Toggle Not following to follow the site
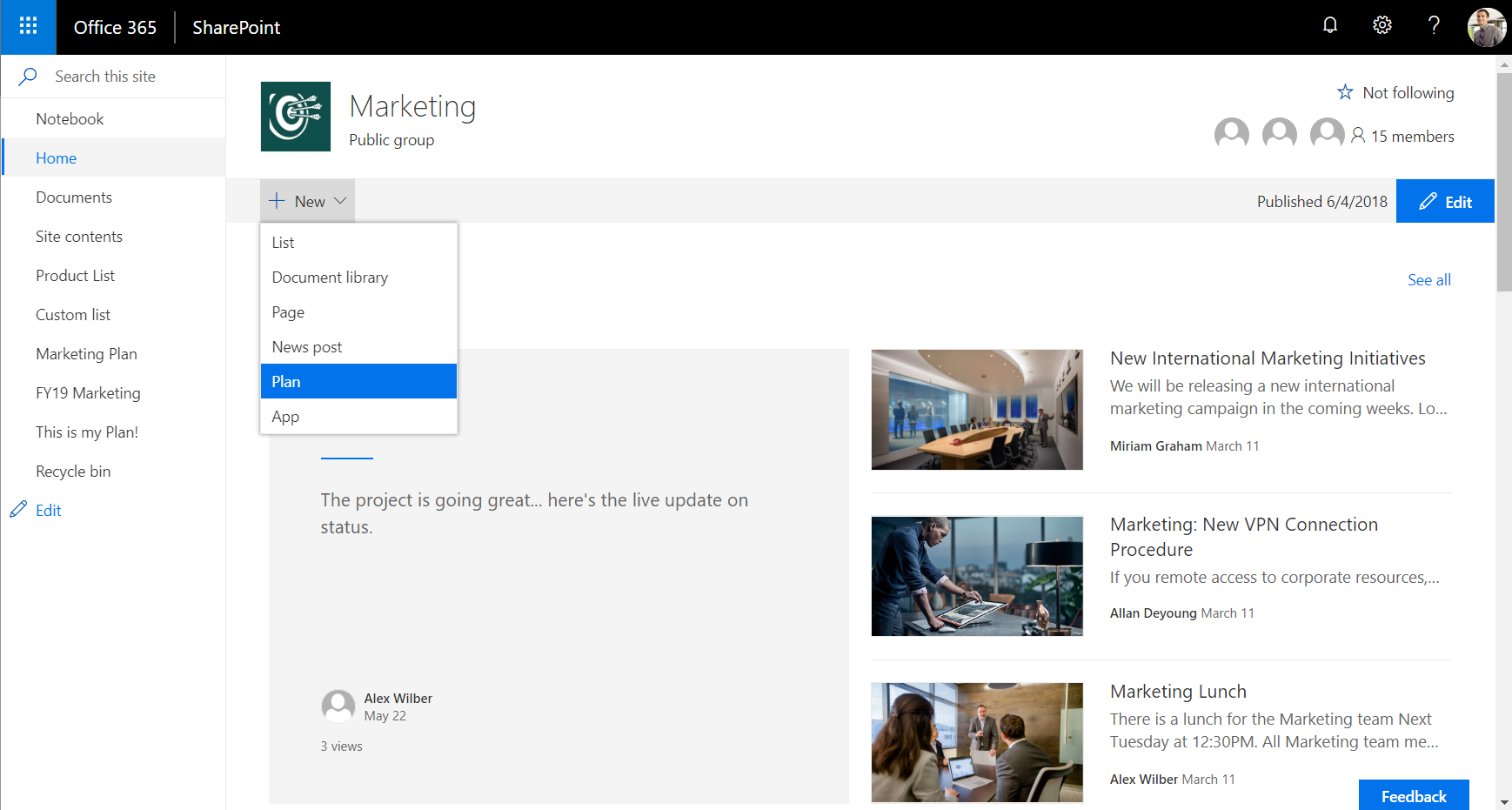 tap(1395, 92)
